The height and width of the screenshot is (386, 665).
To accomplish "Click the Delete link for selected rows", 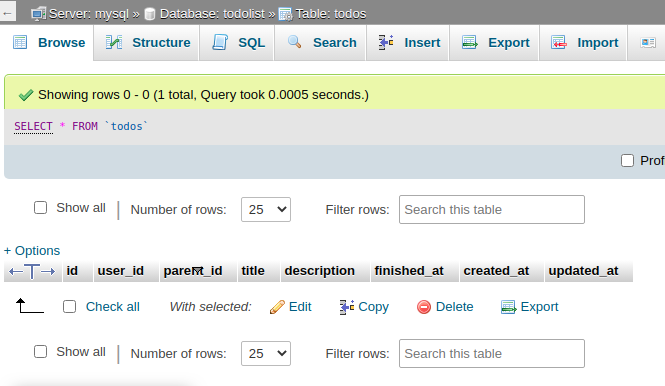I will tap(454, 307).
